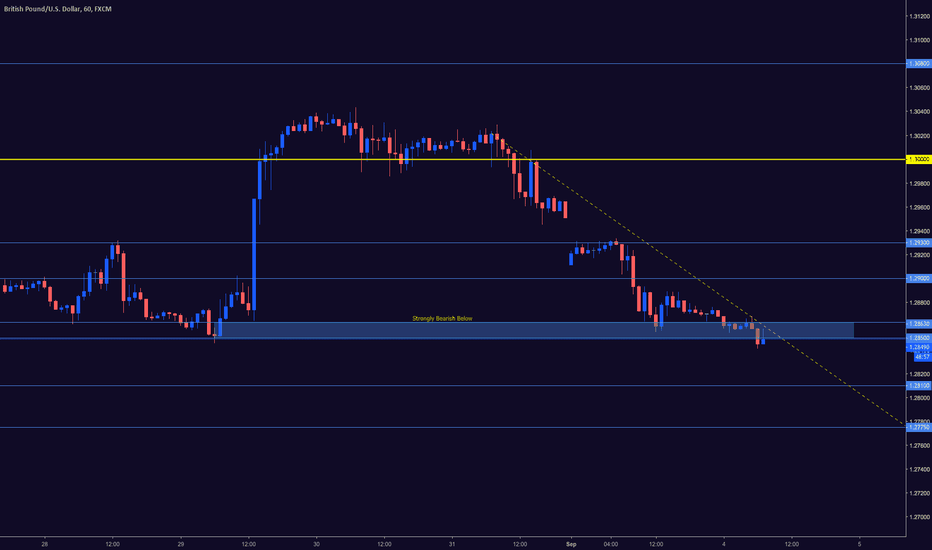Click the yellow 1.30000 price label

[x=919, y=159]
